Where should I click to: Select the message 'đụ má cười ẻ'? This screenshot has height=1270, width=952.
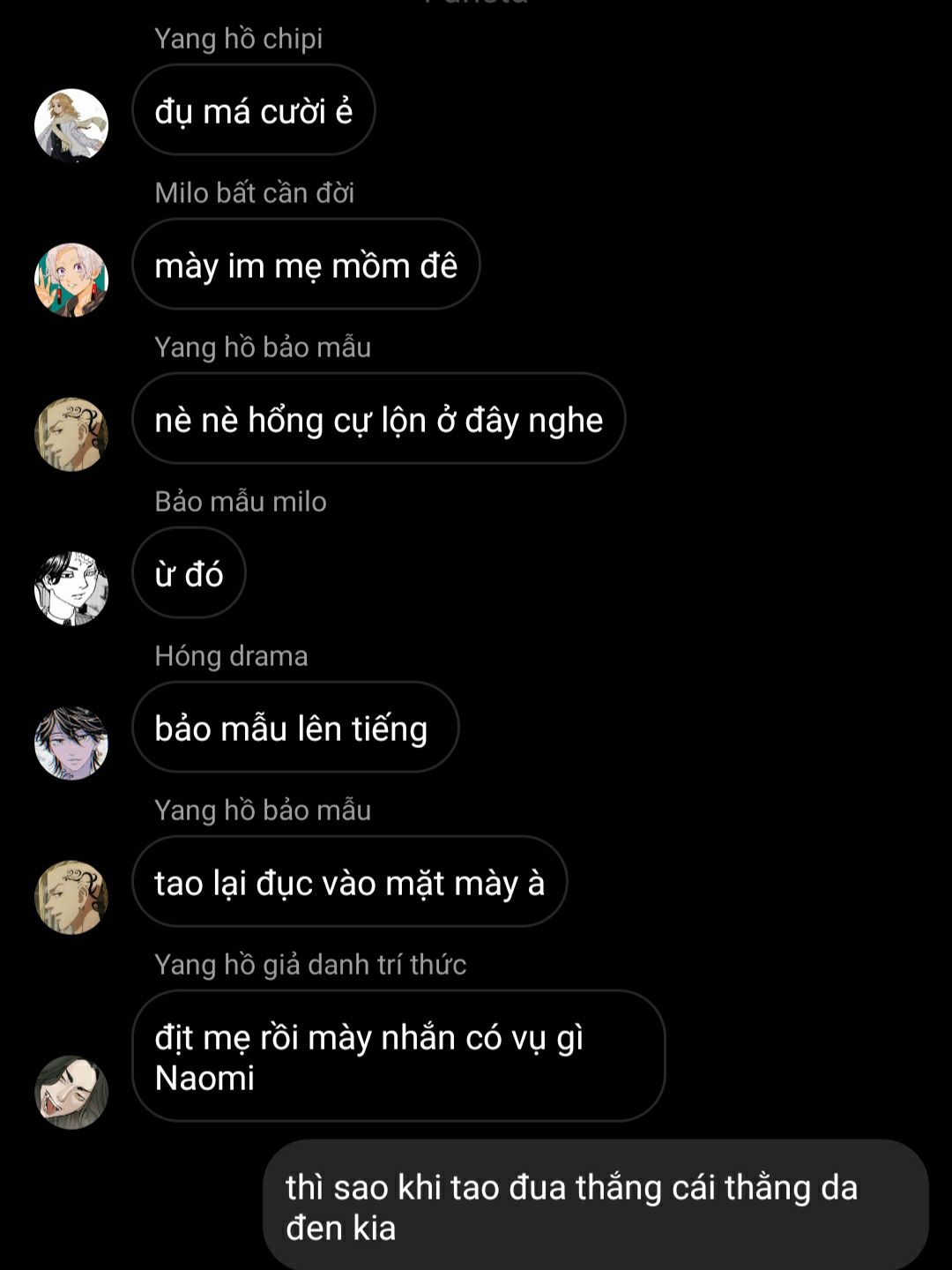[x=254, y=110]
